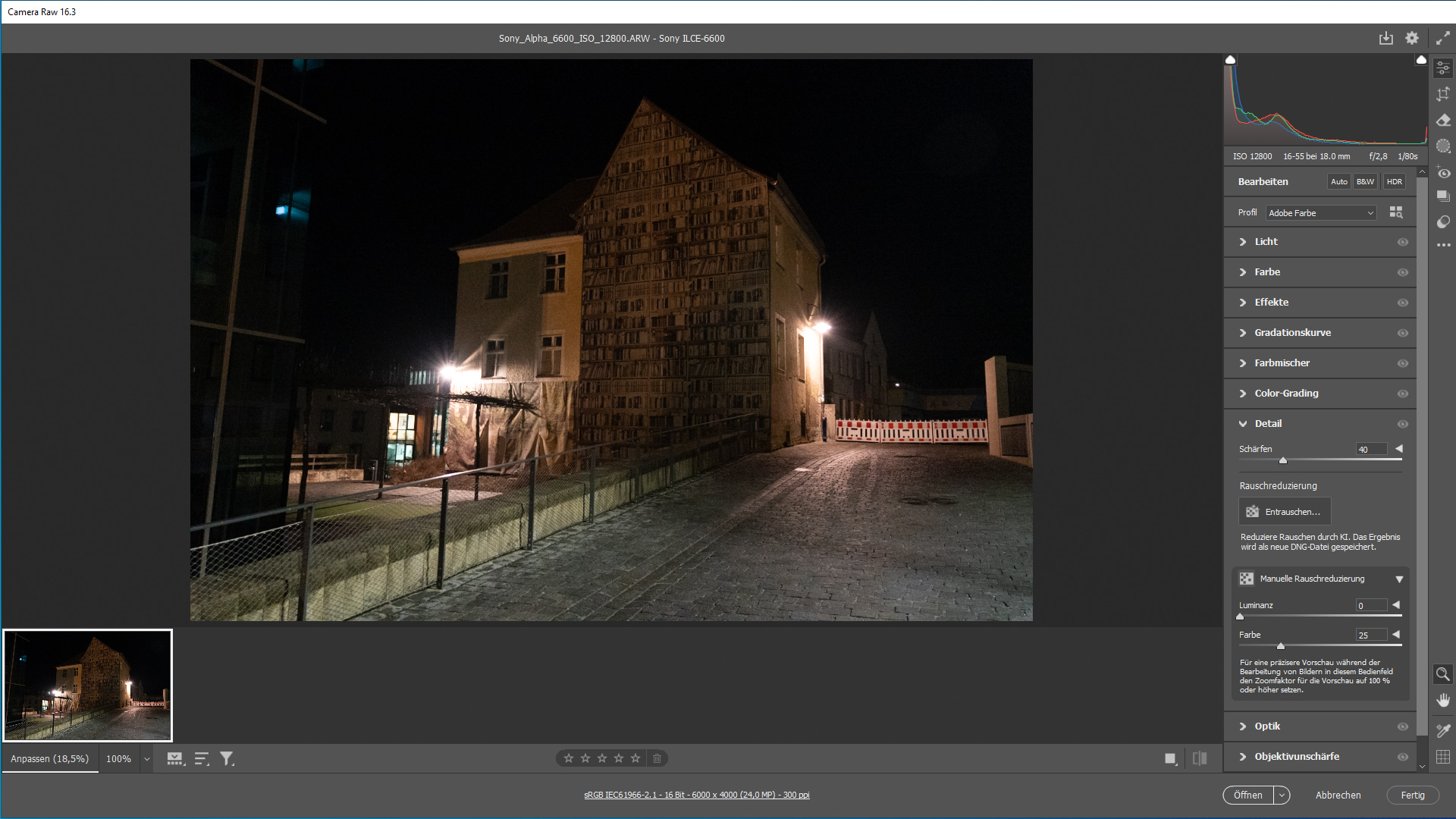Toggle visibility of Licht panel edits
This screenshot has height=819, width=1456.
coord(1402,242)
